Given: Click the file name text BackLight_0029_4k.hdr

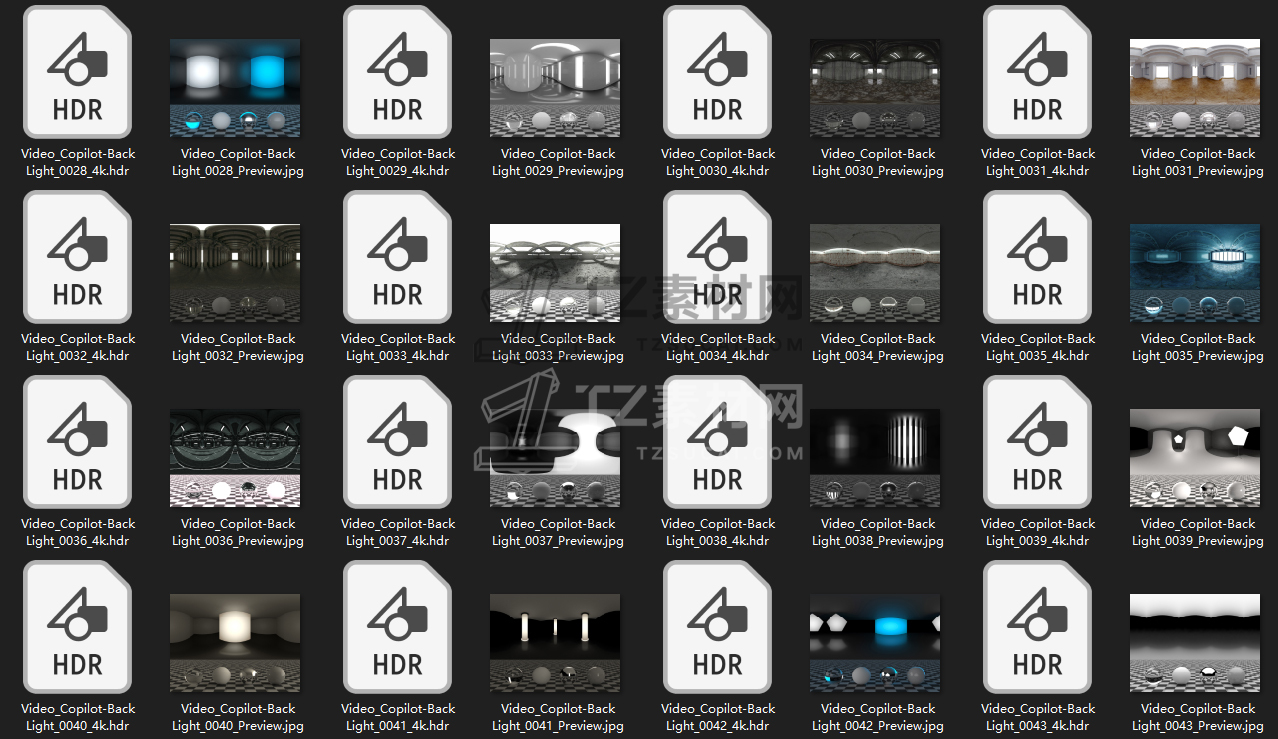Looking at the screenshot, I should point(398,162).
